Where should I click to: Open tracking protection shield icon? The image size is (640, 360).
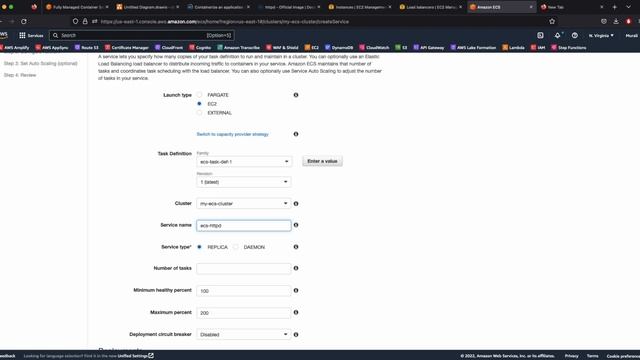76,21
